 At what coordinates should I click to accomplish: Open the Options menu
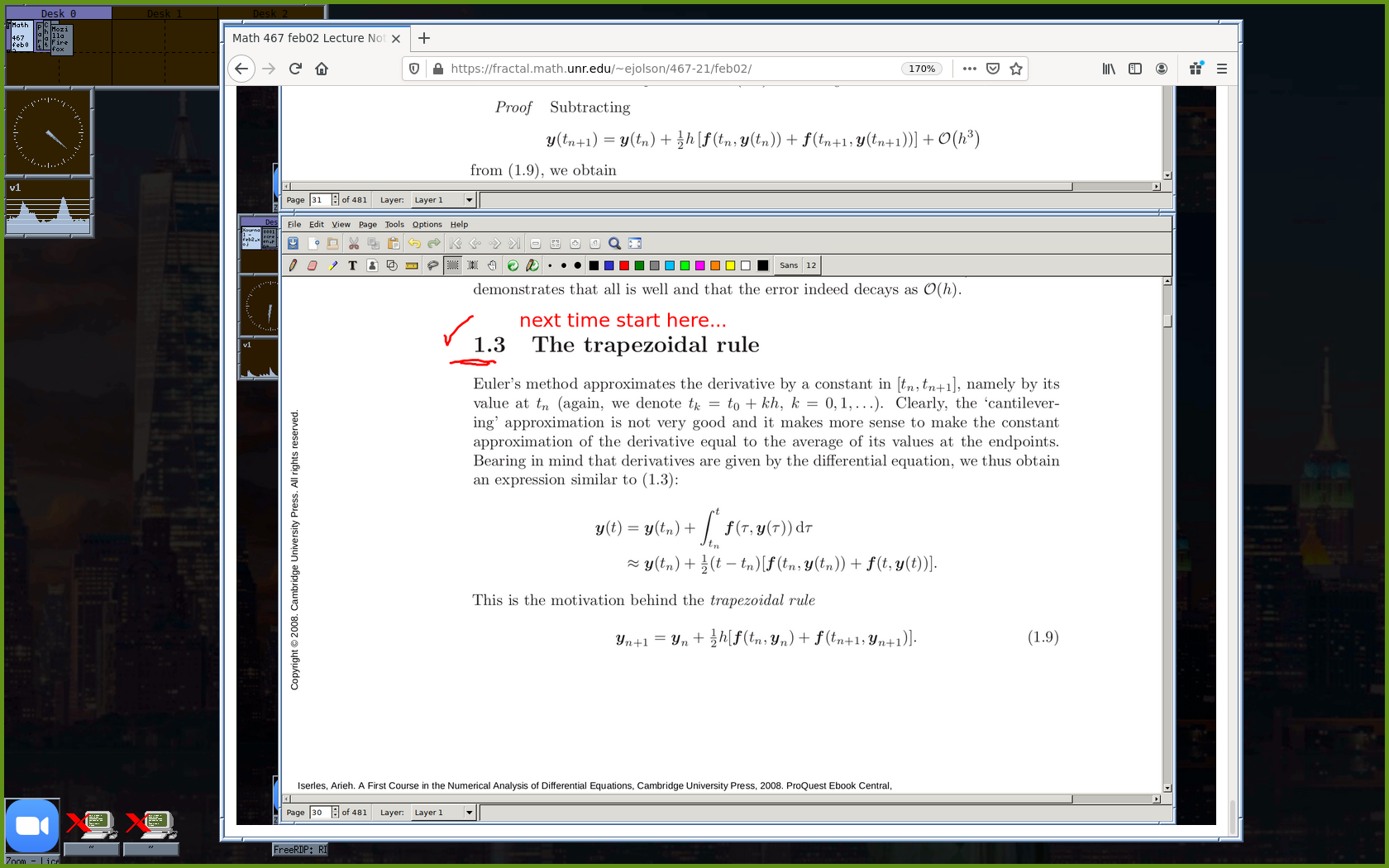click(427, 225)
